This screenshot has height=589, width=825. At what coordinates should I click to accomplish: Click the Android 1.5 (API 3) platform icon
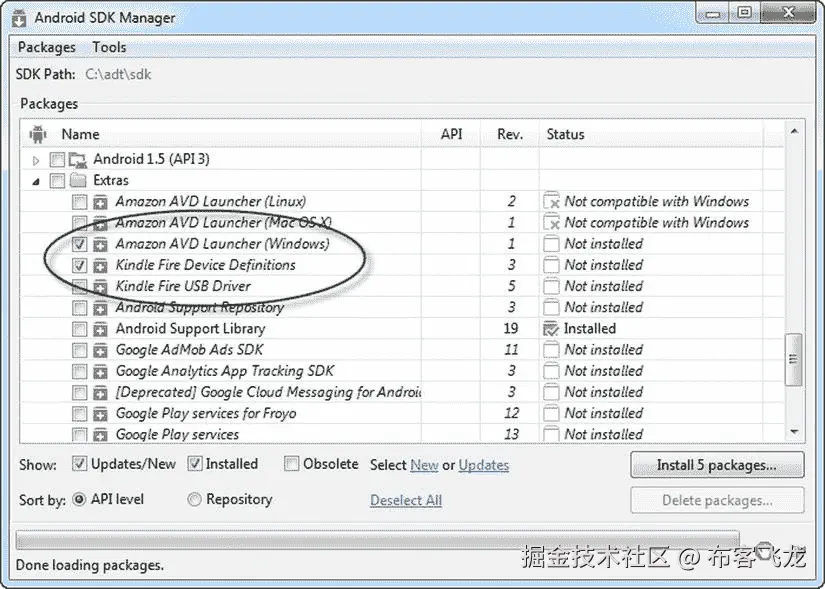78,160
